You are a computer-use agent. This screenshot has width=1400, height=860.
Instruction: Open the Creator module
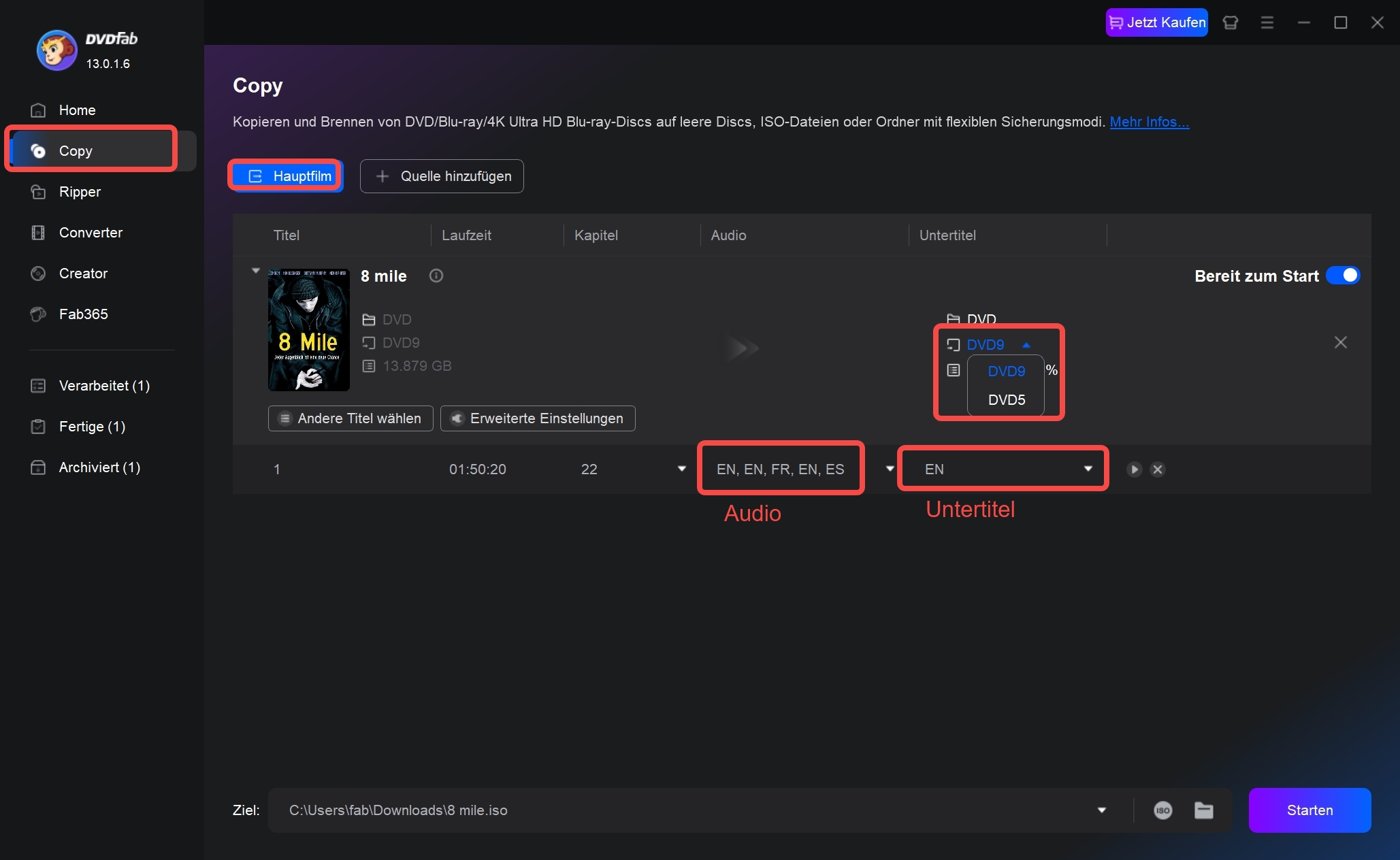click(x=82, y=274)
